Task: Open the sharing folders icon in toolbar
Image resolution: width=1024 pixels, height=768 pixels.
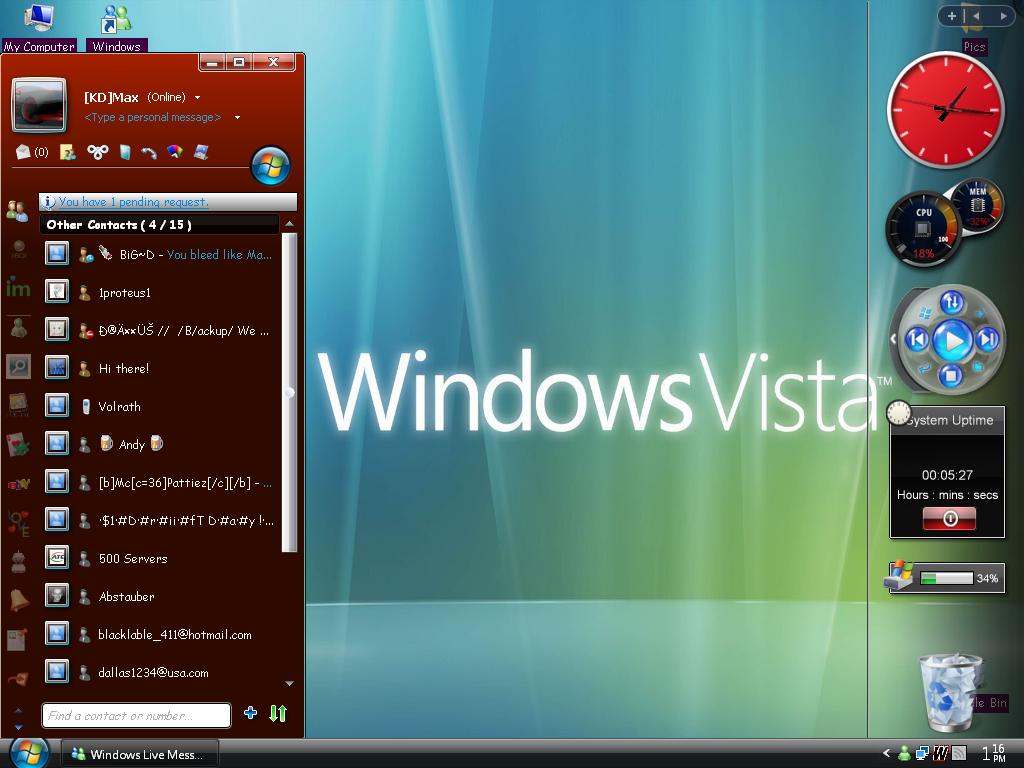Action: click(125, 152)
